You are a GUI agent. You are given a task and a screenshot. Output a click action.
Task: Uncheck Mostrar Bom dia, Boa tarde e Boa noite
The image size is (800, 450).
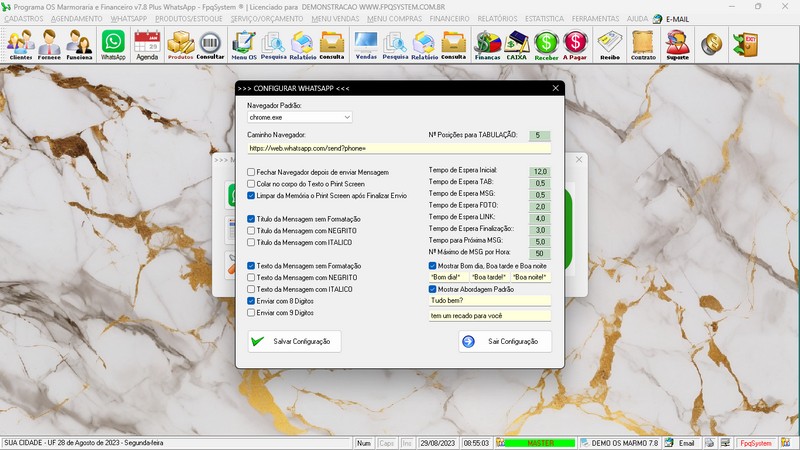[x=433, y=266]
